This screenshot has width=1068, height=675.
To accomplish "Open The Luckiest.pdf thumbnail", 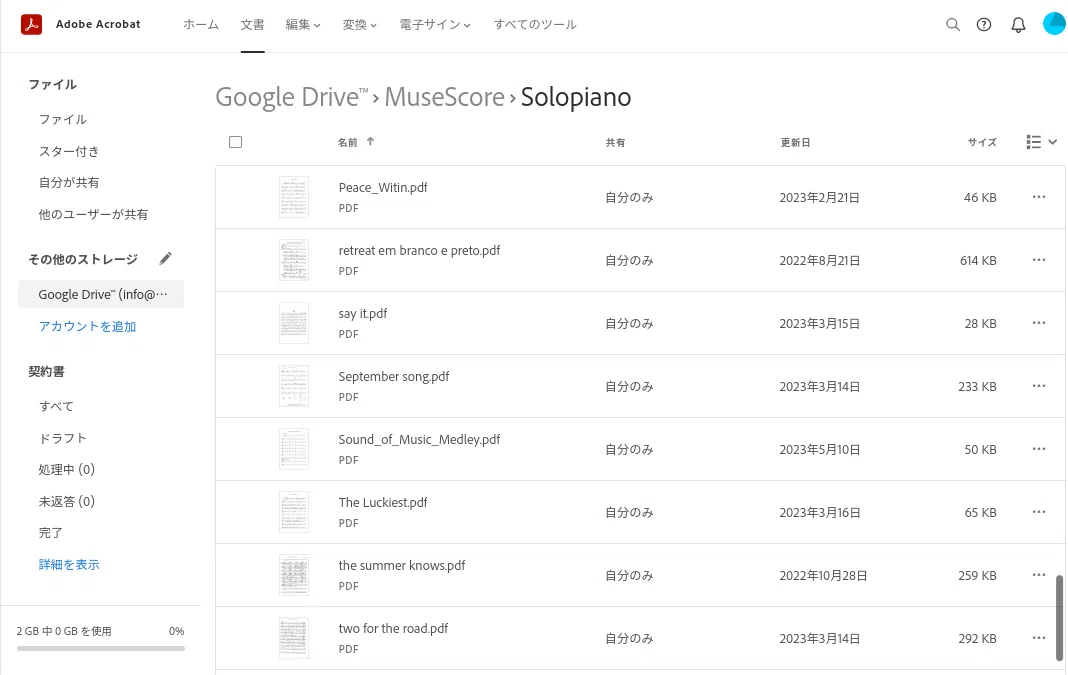I will tap(294, 512).
